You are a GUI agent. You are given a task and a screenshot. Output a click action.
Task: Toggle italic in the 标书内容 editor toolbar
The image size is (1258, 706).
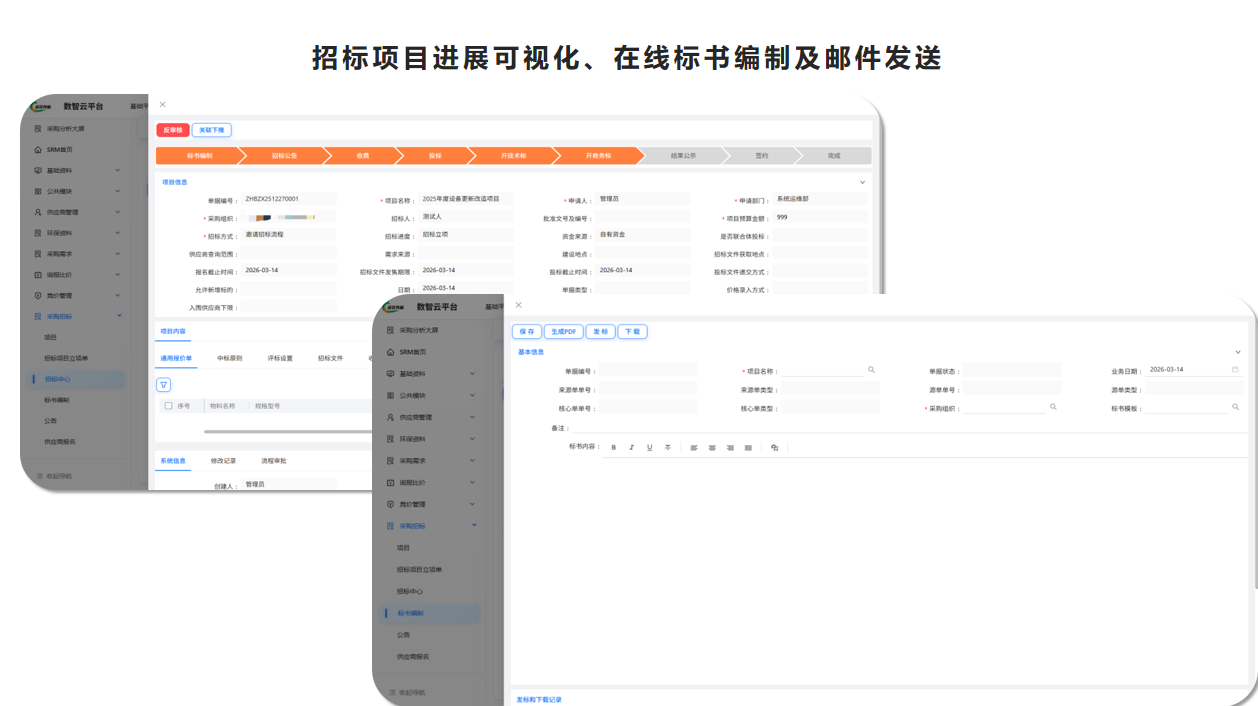pos(631,448)
